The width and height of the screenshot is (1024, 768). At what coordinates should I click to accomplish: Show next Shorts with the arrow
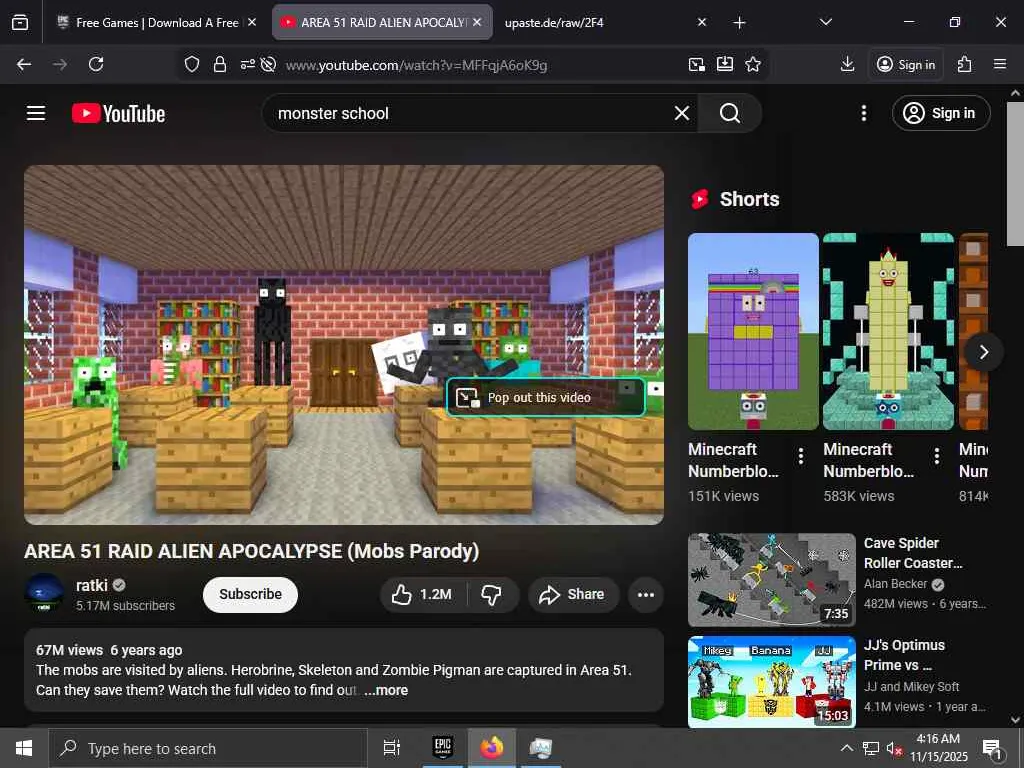(984, 352)
